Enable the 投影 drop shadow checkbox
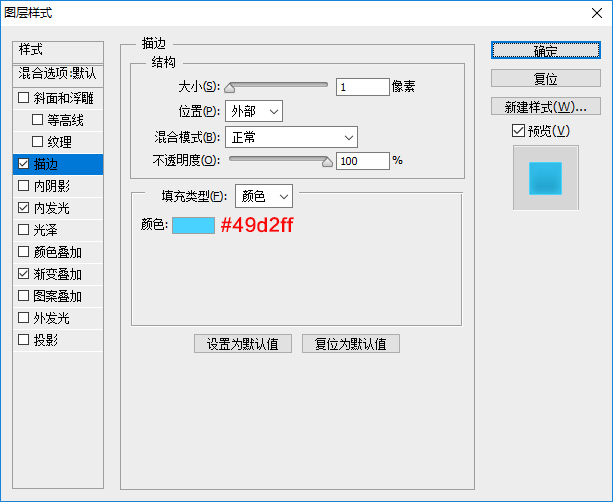The width and height of the screenshot is (613, 502). pos(24,340)
